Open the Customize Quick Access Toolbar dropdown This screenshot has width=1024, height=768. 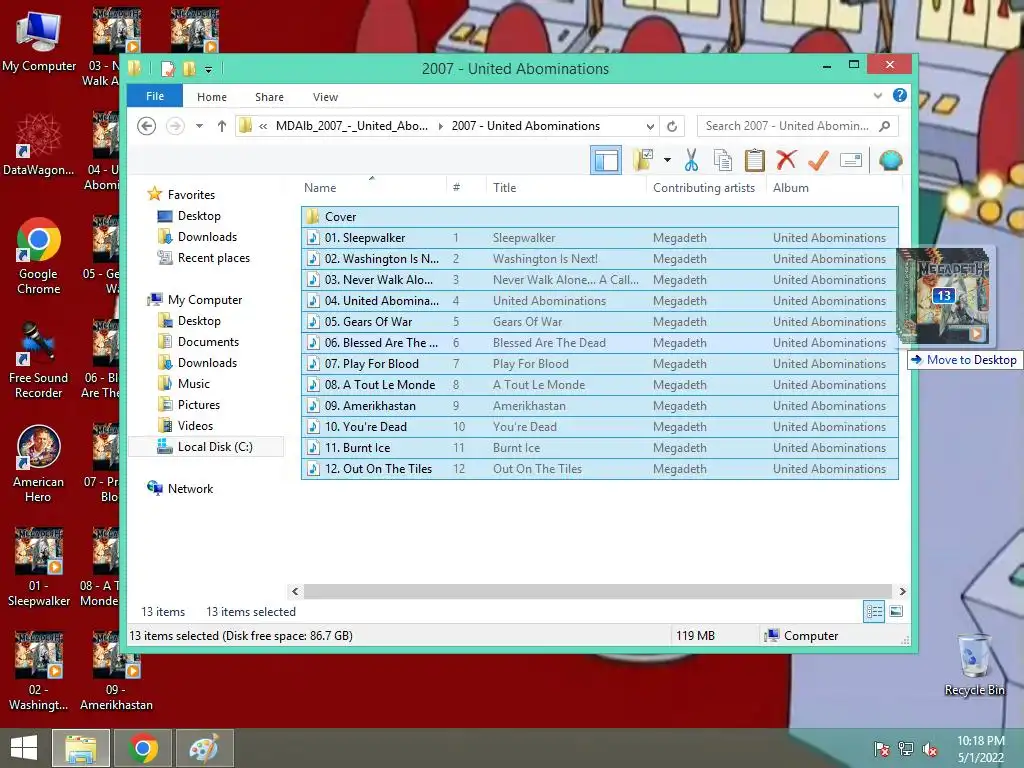click(x=208, y=69)
